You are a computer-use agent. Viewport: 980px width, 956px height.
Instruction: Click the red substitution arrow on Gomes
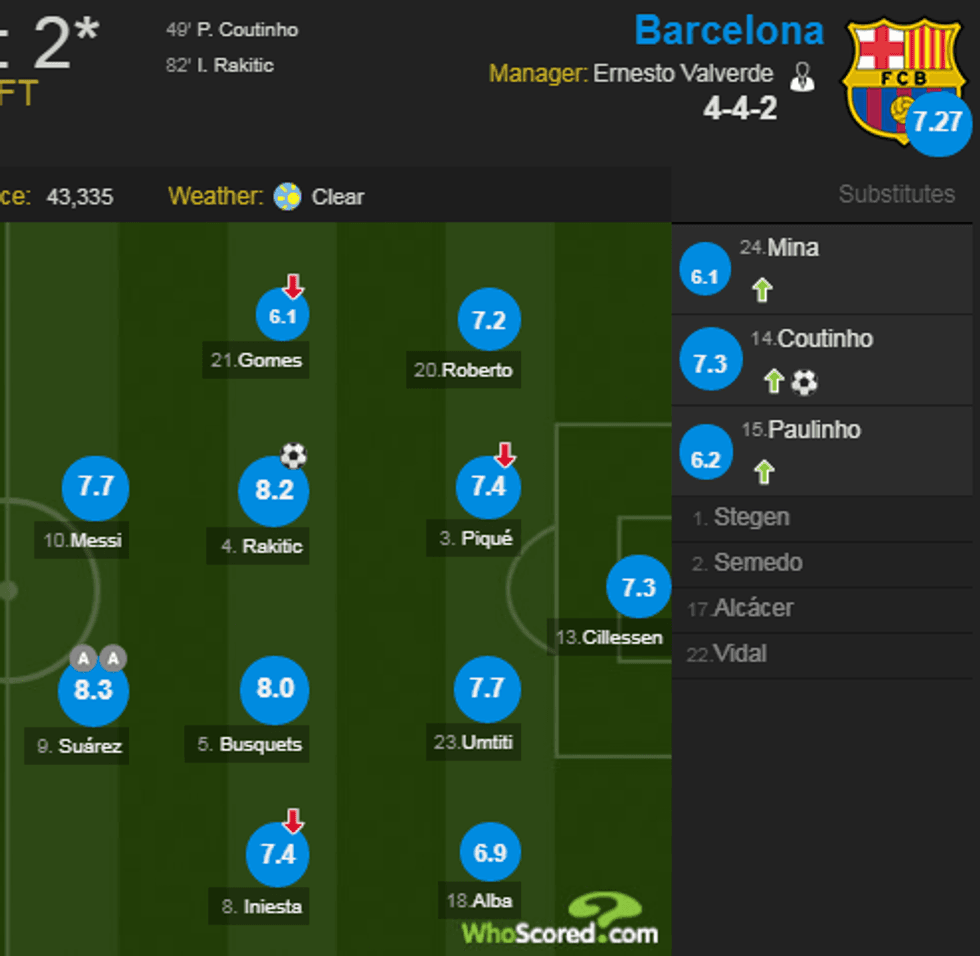point(292,286)
